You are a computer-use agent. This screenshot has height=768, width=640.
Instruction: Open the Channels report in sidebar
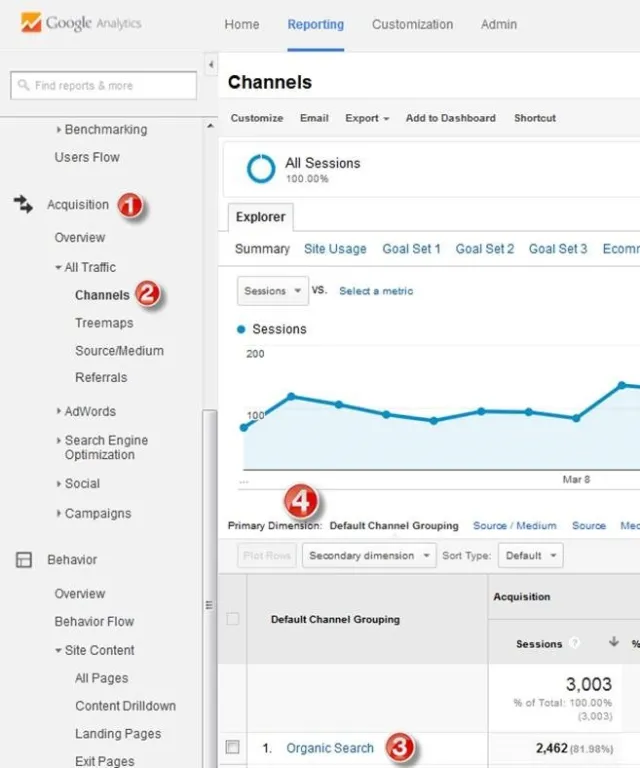[x=102, y=295]
